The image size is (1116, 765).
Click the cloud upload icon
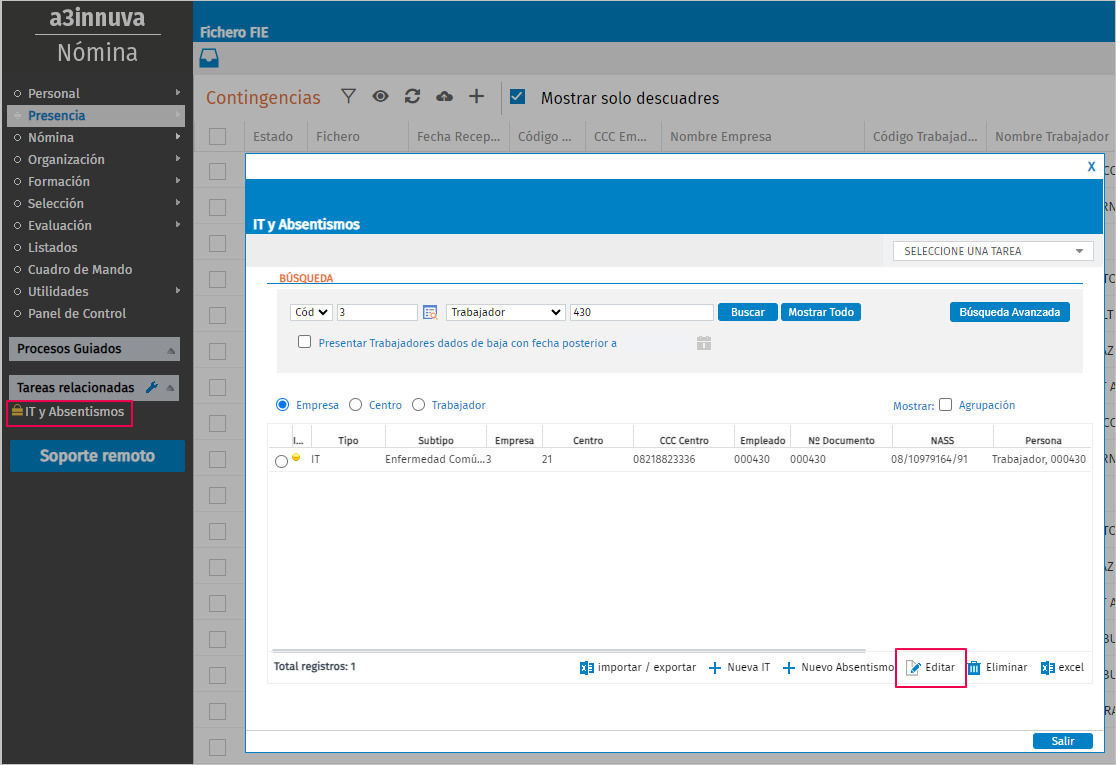tap(444, 96)
